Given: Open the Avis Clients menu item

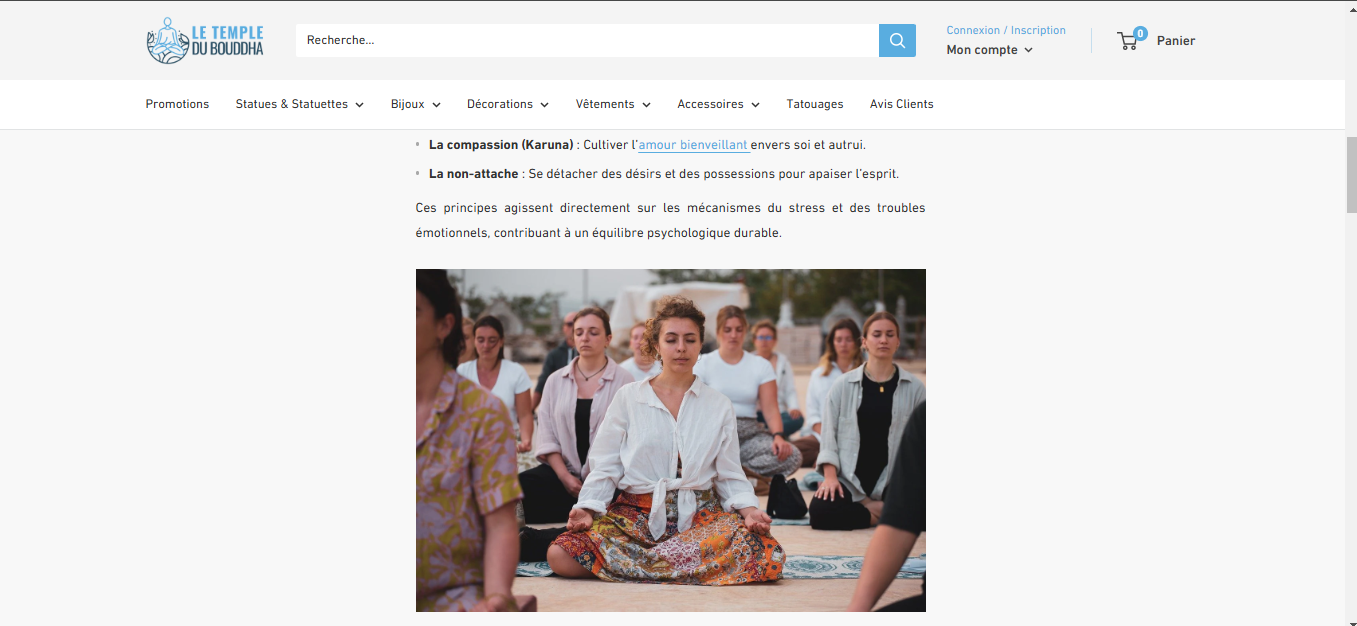Looking at the screenshot, I should tap(902, 104).
